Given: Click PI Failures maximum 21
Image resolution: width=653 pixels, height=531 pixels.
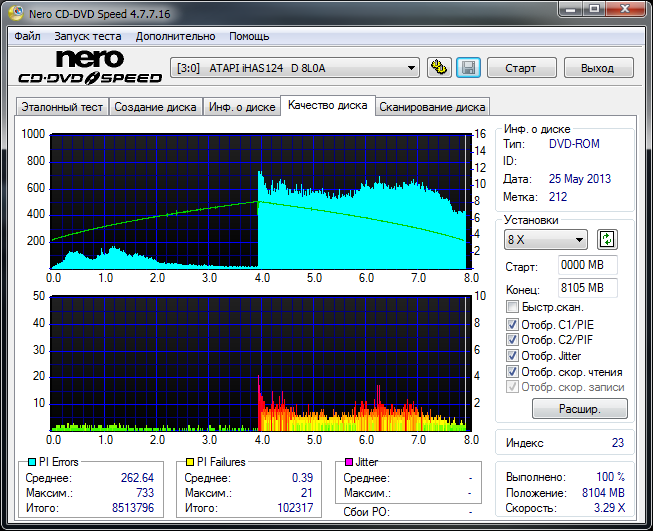Looking at the screenshot, I should tap(307, 493).
